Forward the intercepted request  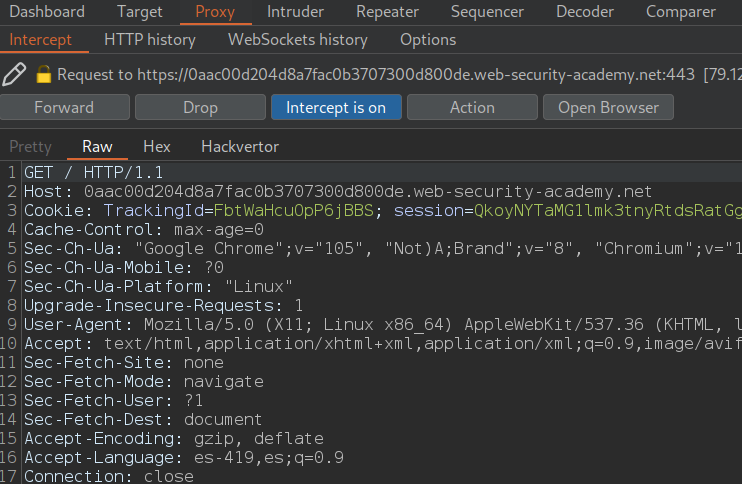(x=64, y=107)
